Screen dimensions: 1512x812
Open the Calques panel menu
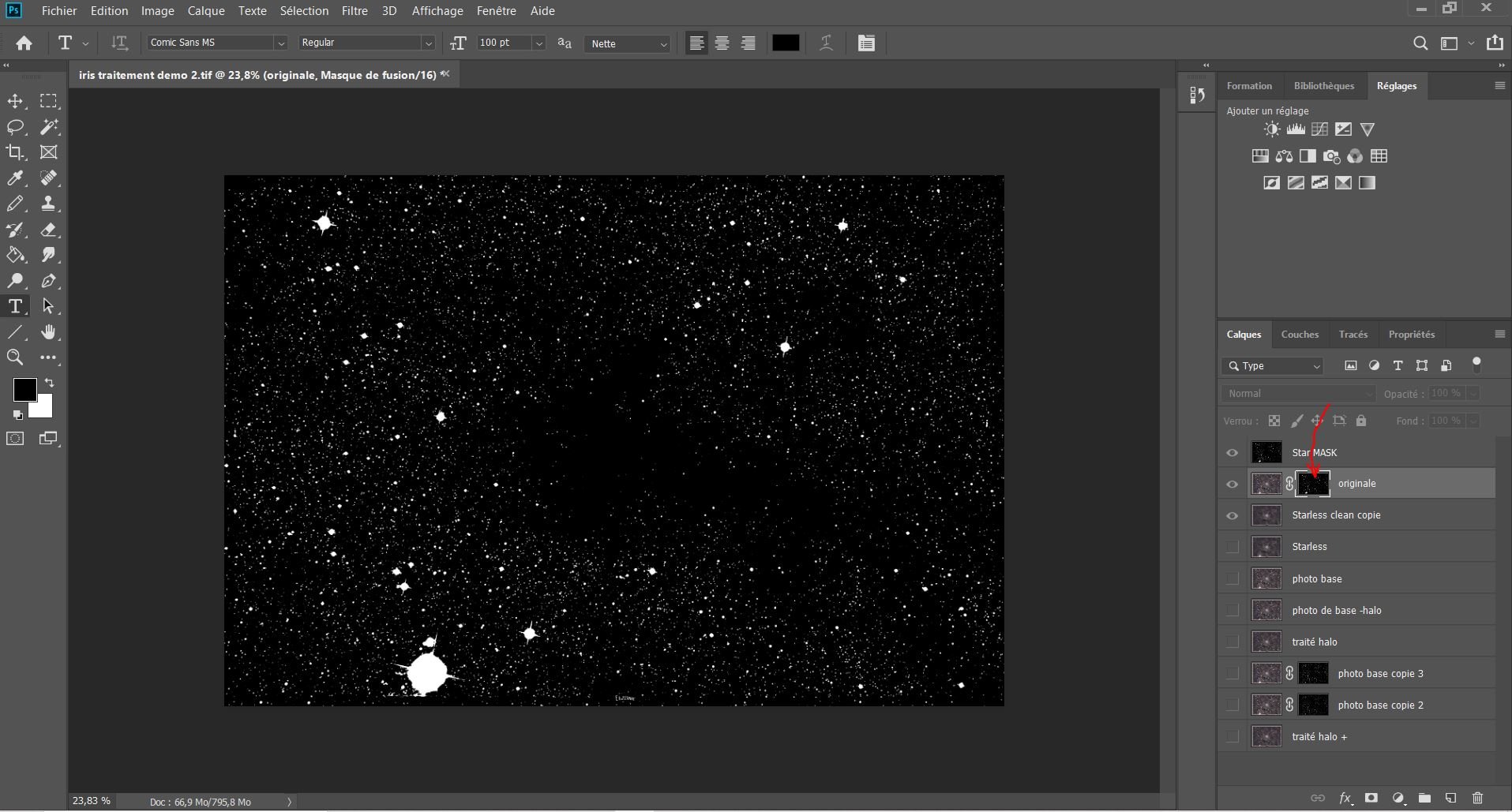click(1500, 335)
